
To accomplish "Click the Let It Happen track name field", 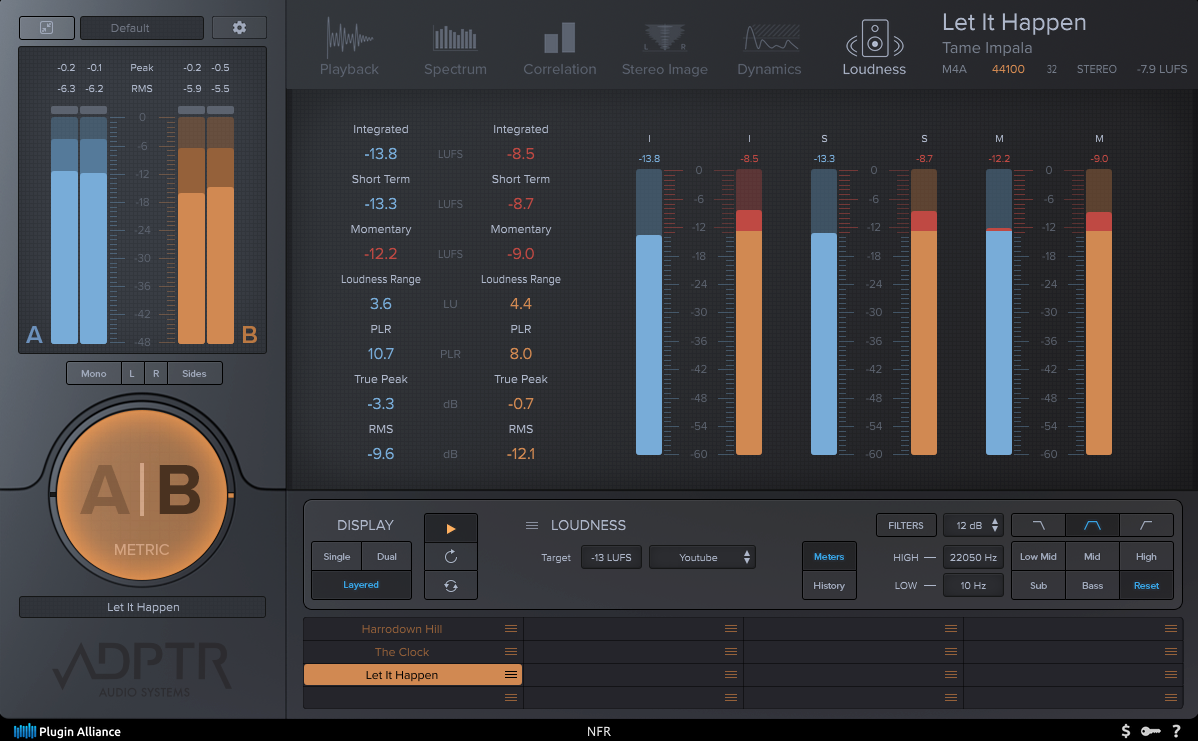I will coord(143,607).
